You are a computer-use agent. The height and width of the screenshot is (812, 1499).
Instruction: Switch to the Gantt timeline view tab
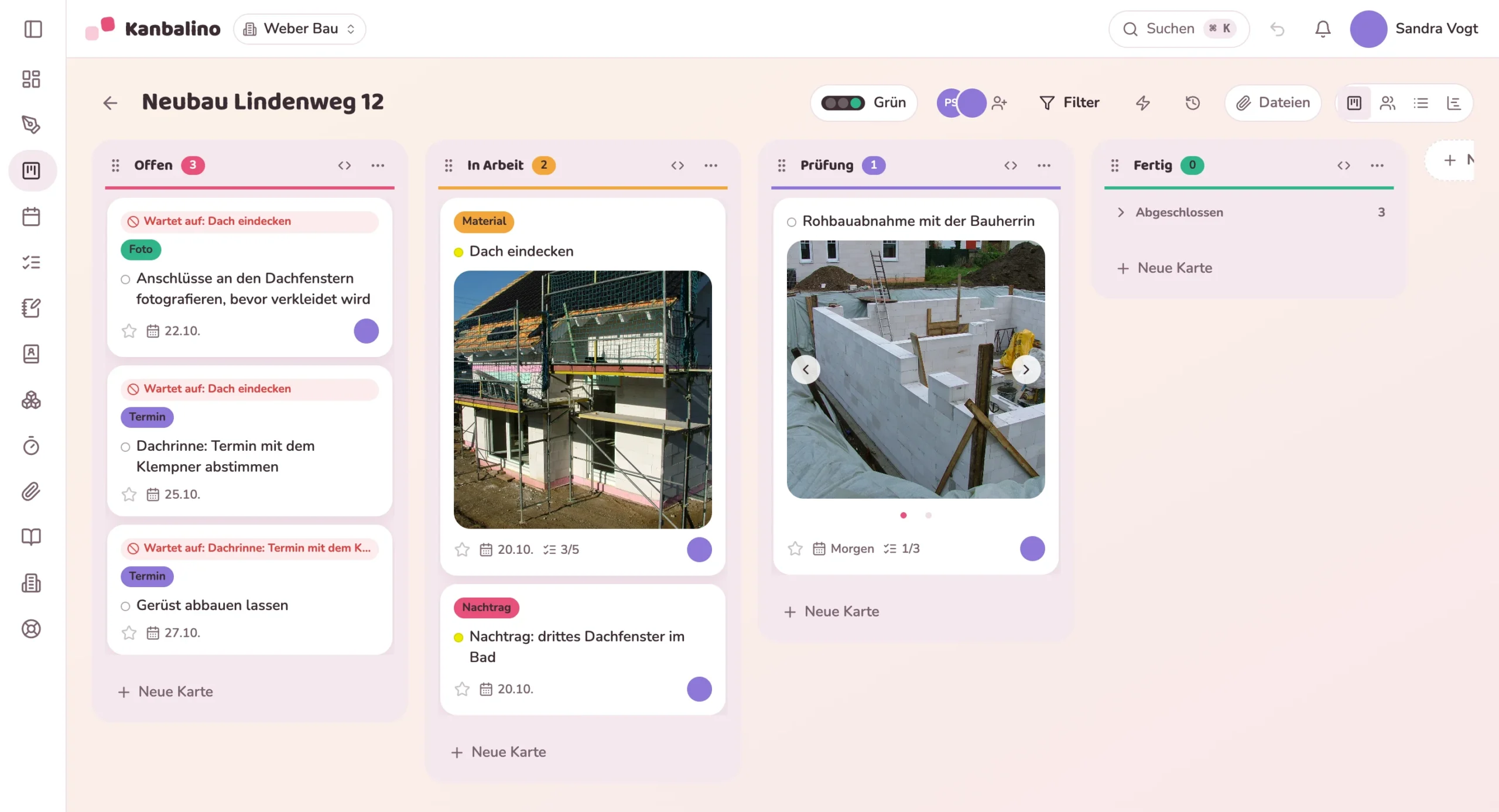pos(1454,103)
